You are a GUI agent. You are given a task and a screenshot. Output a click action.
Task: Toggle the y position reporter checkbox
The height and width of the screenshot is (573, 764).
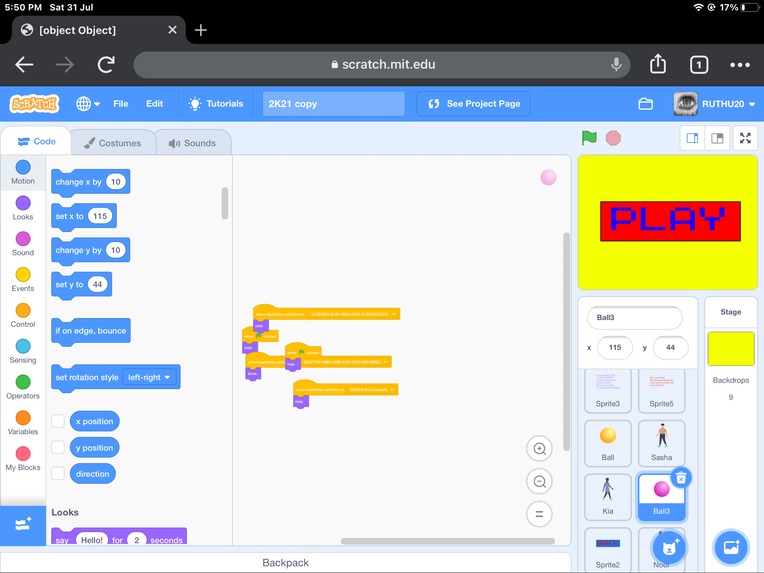[58, 447]
